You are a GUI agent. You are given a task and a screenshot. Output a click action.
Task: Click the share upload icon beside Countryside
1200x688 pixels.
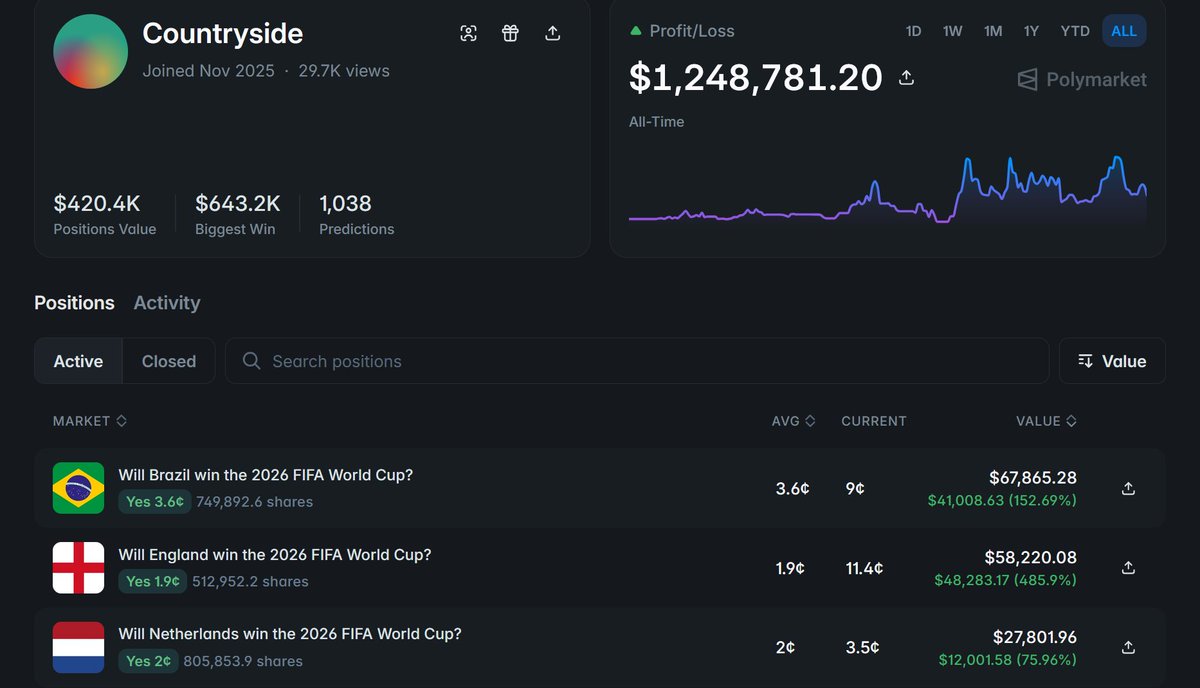pyautogui.click(x=552, y=33)
